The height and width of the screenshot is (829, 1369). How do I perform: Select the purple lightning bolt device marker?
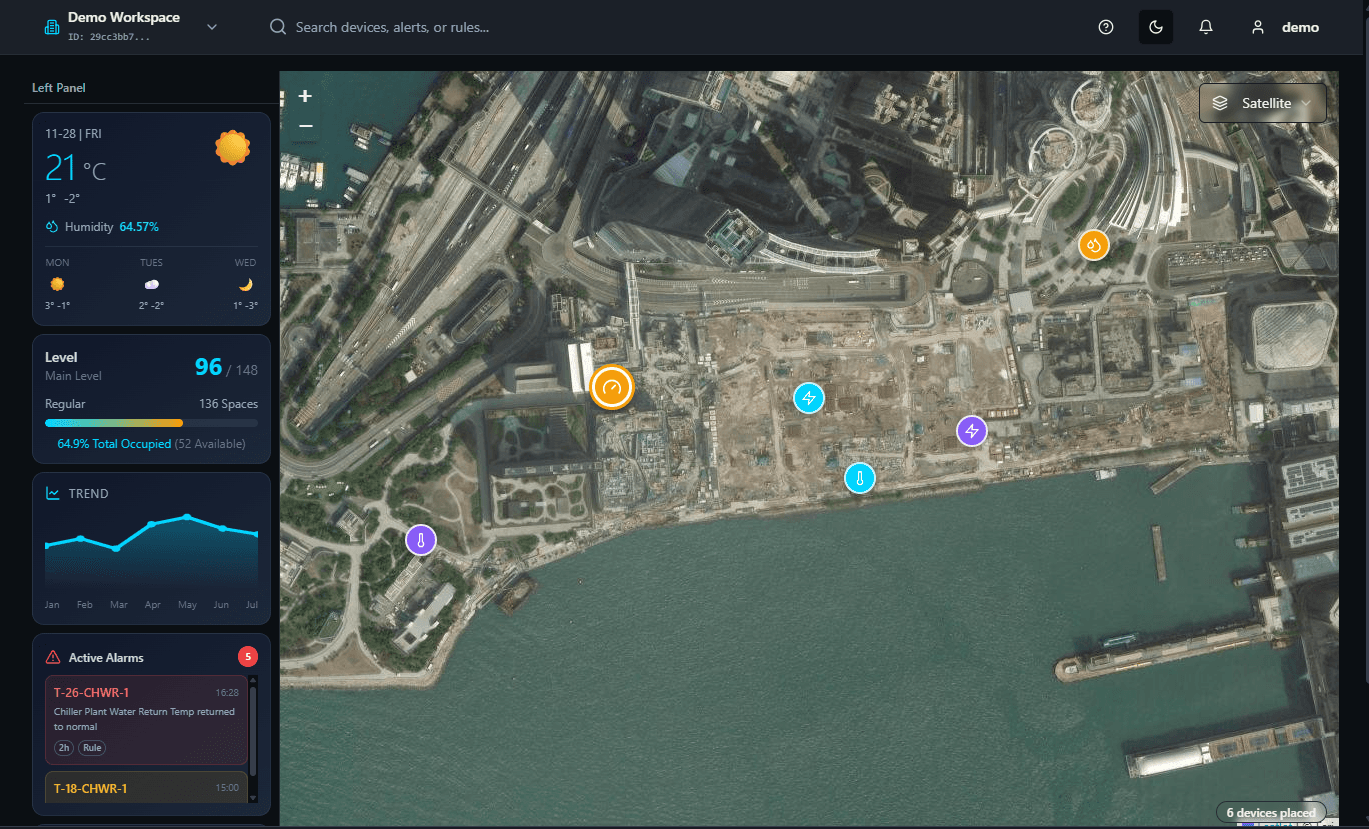(x=971, y=430)
